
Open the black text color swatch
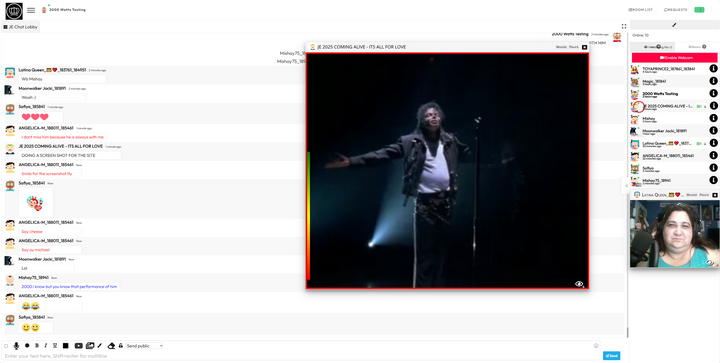(x=66, y=346)
